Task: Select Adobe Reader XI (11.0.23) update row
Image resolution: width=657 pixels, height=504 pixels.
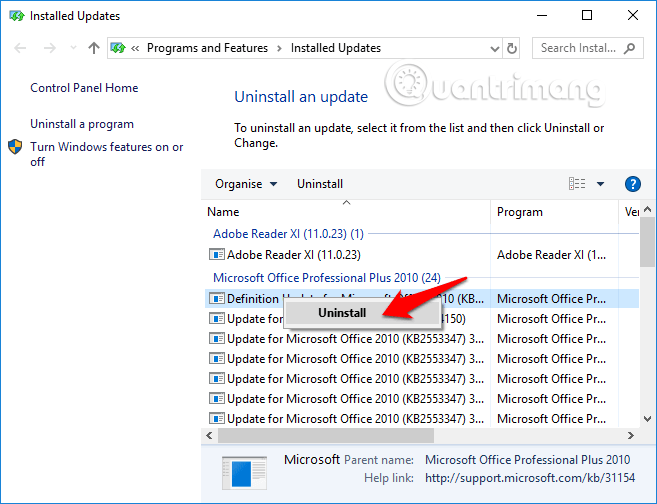Action: click(x=422, y=255)
